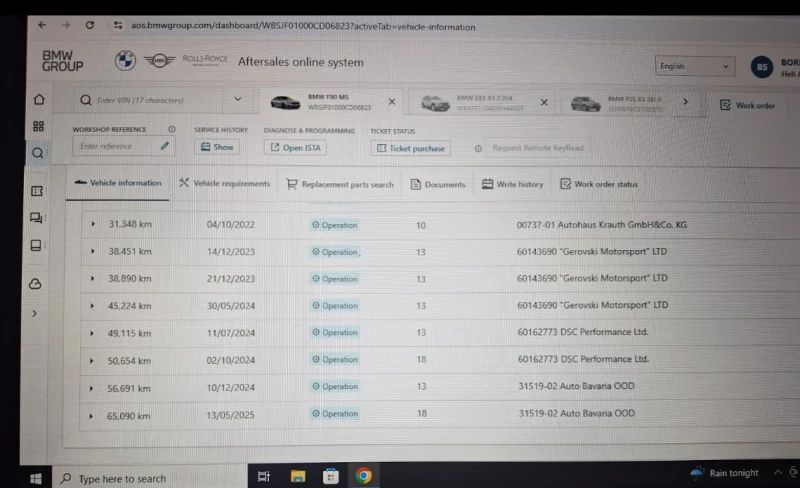Expand the 31,348 km service entry
Screen dimensions: 800x488
tap(93, 225)
